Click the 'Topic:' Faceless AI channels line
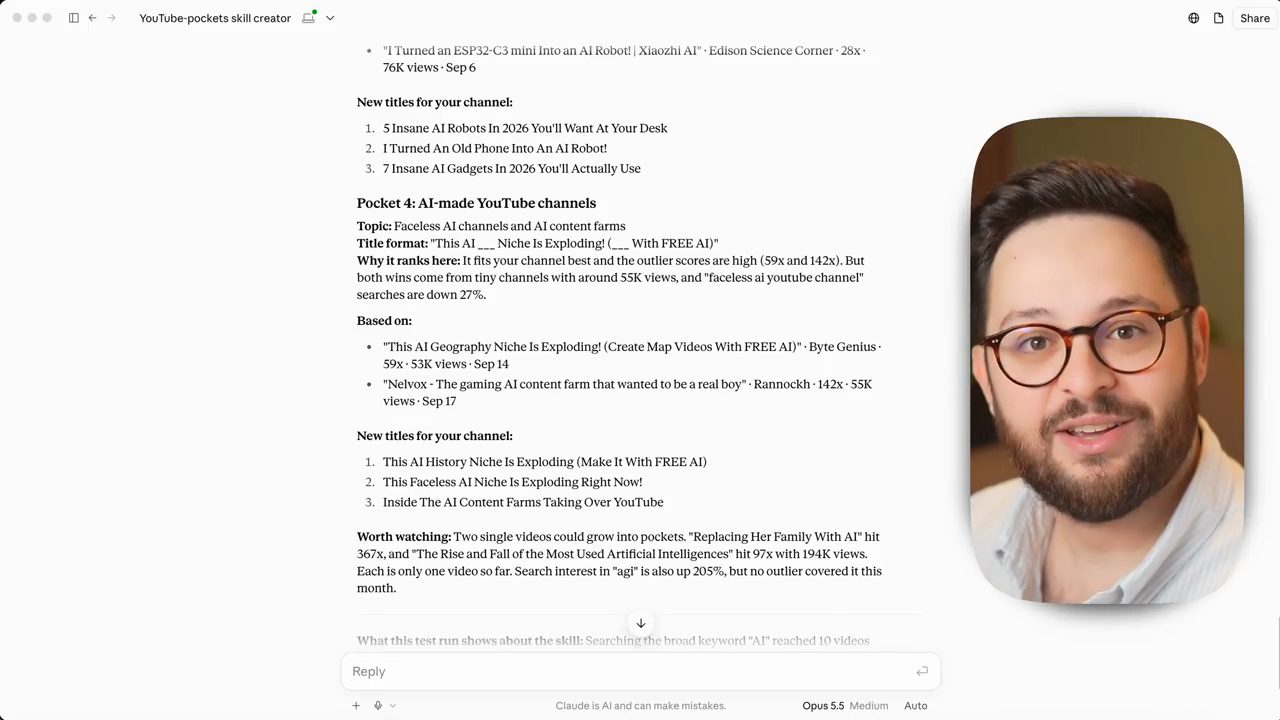 (491, 226)
